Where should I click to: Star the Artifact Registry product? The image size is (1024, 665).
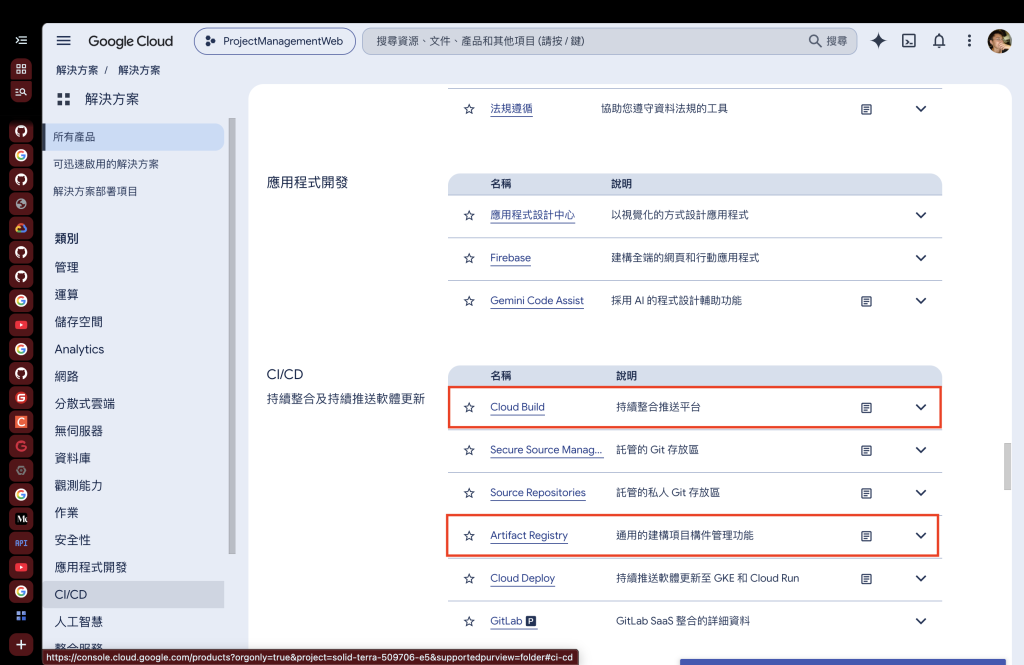[x=469, y=536]
